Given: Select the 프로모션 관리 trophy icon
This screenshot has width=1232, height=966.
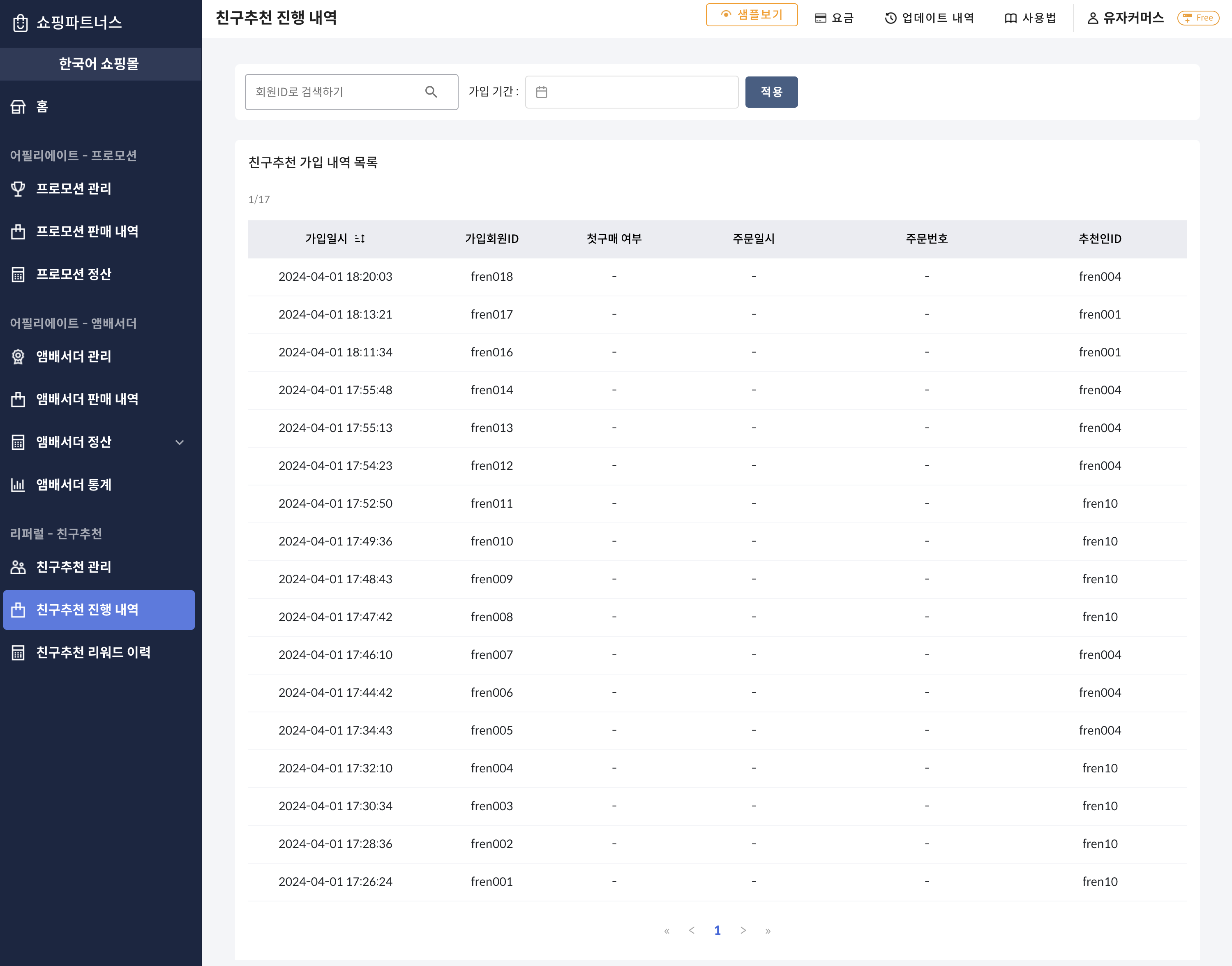Looking at the screenshot, I should tap(18, 188).
